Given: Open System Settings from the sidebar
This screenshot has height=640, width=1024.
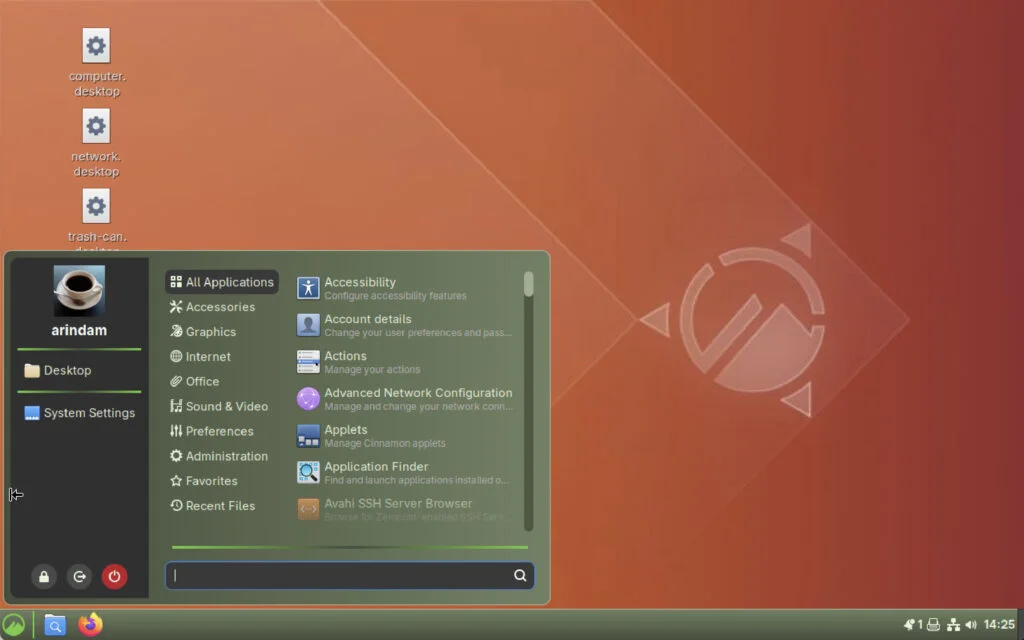Looking at the screenshot, I should (x=88, y=413).
